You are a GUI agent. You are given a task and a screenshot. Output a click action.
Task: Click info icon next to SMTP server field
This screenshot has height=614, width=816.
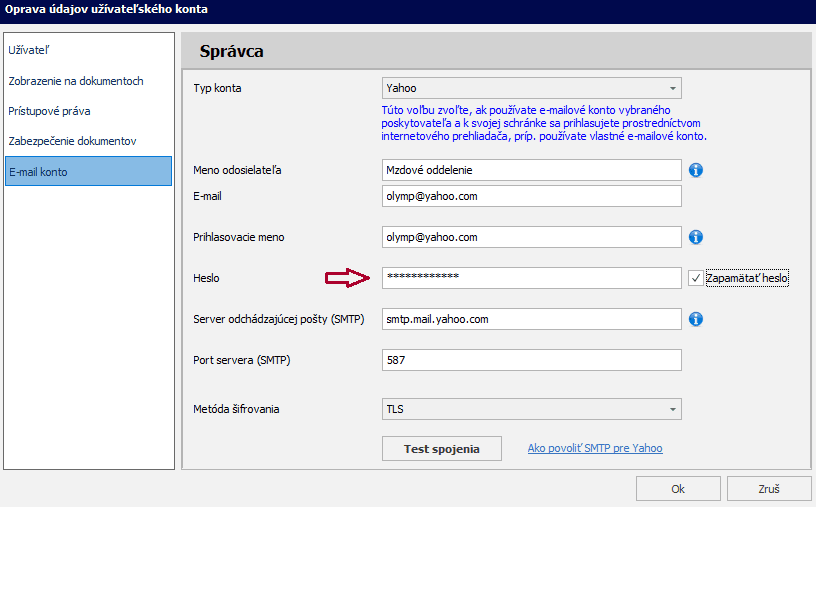coord(696,319)
